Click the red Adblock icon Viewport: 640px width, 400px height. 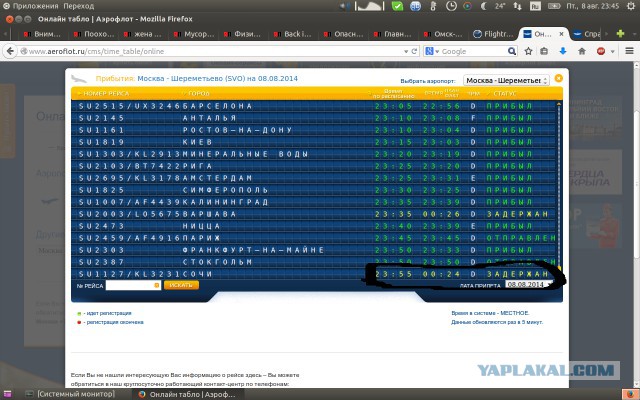point(601,51)
